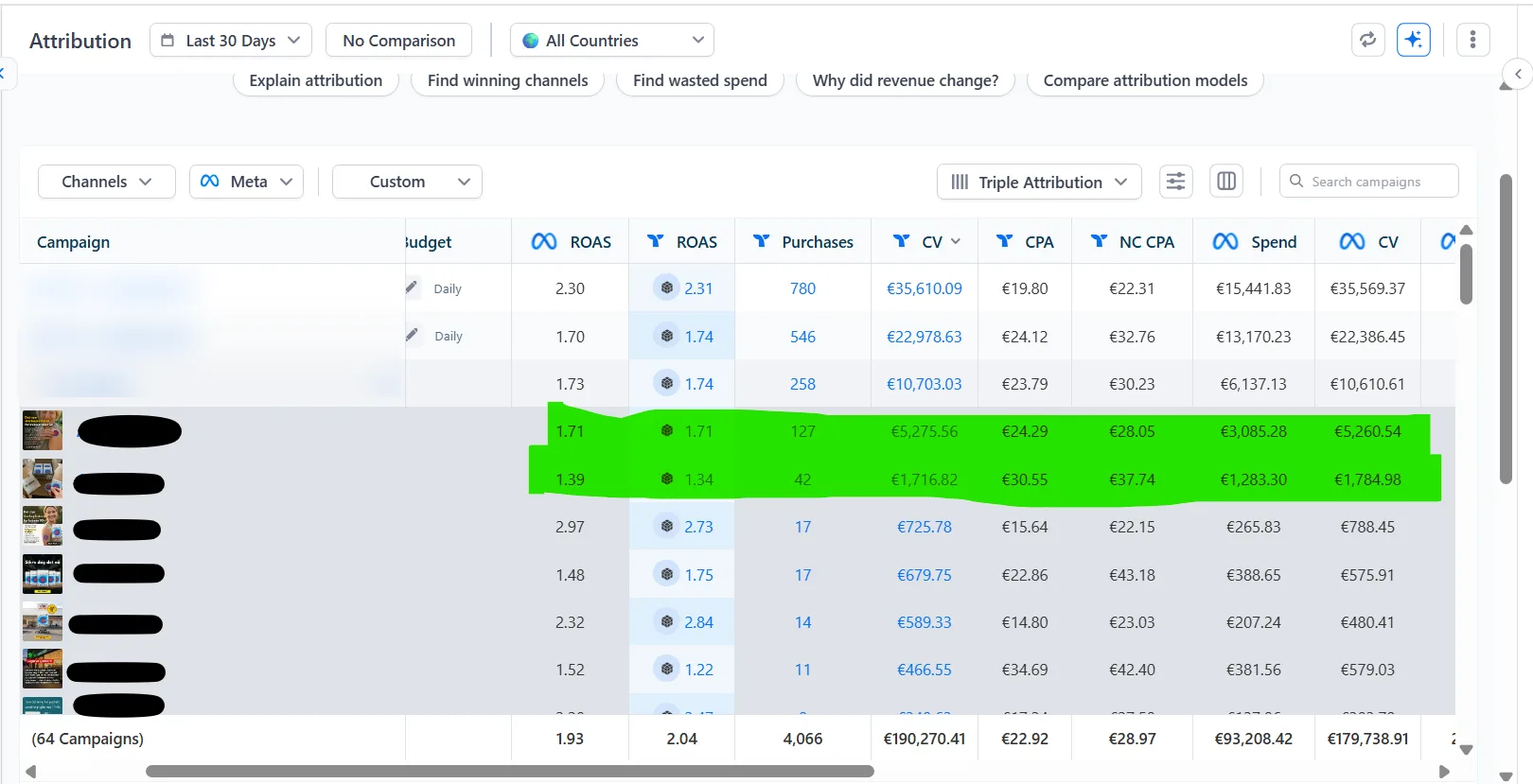The width and height of the screenshot is (1533, 784).
Task: Click the pixel icon next to 2.73
Action: 667,526
